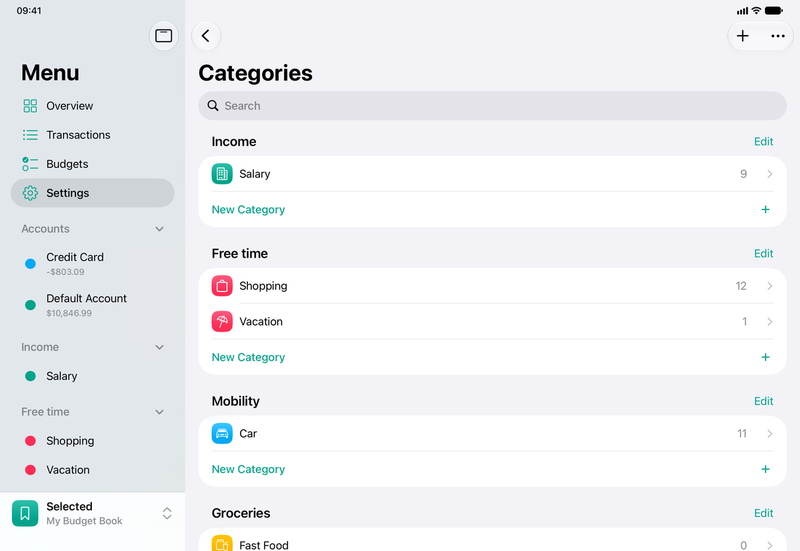
Task: Click the Mobility group heading
Action: [x=236, y=401]
